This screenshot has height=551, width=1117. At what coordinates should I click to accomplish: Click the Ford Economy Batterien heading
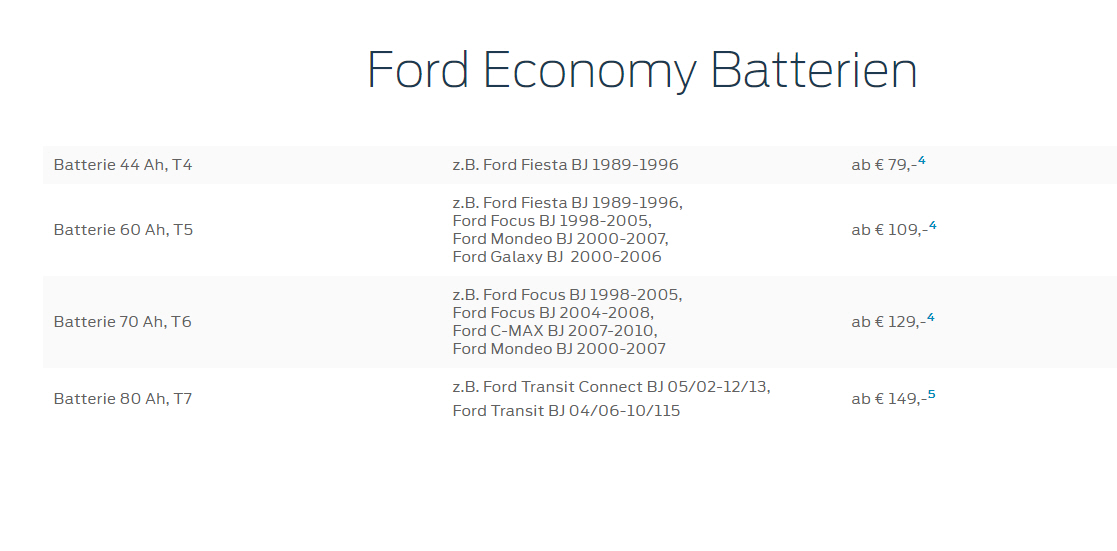coord(642,71)
